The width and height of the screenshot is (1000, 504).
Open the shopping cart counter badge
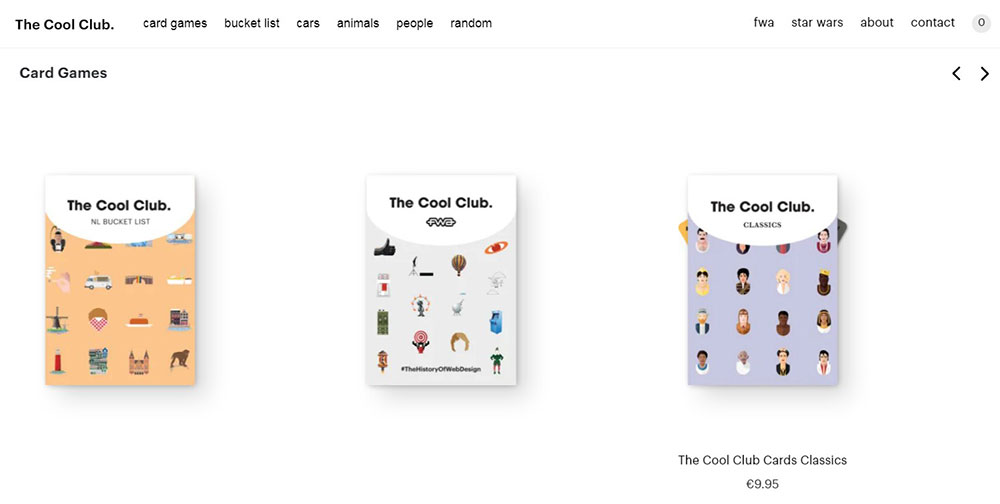pos(981,23)
